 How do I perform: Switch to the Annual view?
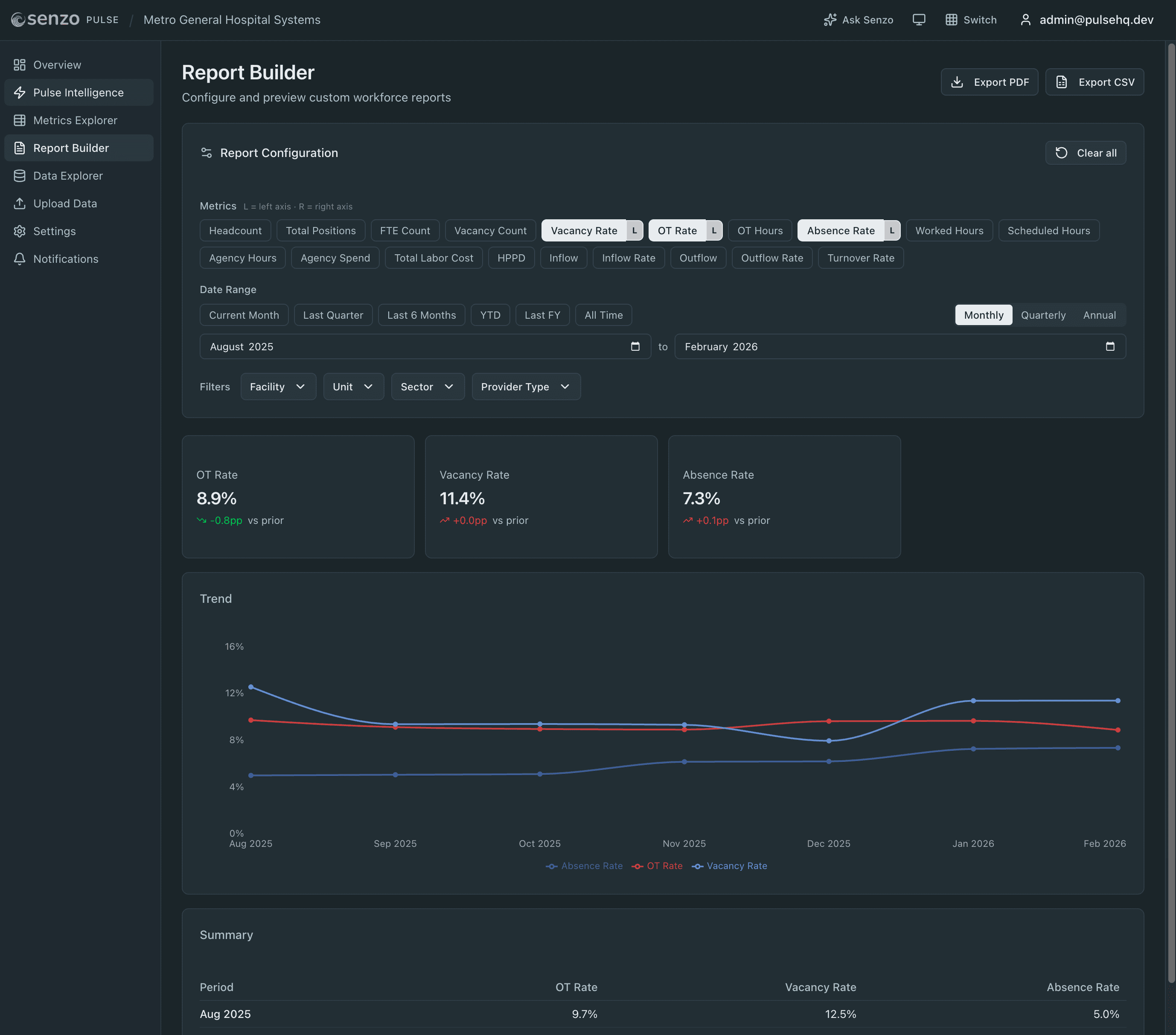click(x=1099, y=315)
